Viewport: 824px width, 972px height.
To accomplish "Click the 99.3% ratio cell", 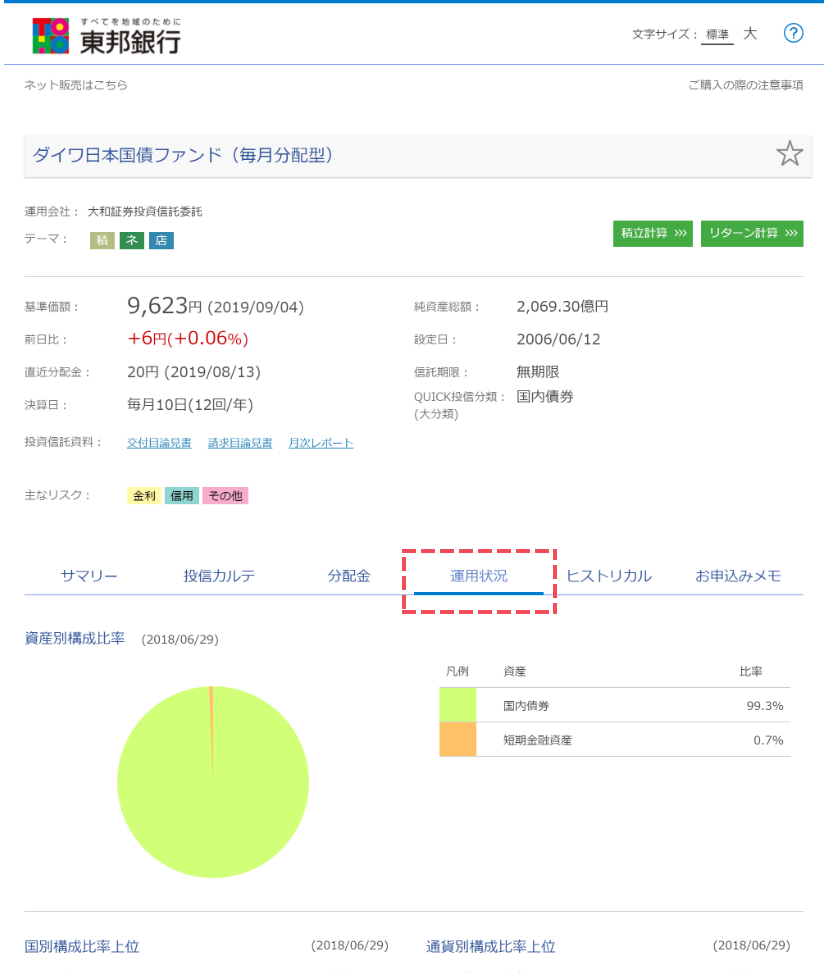I will pos(765,705).
